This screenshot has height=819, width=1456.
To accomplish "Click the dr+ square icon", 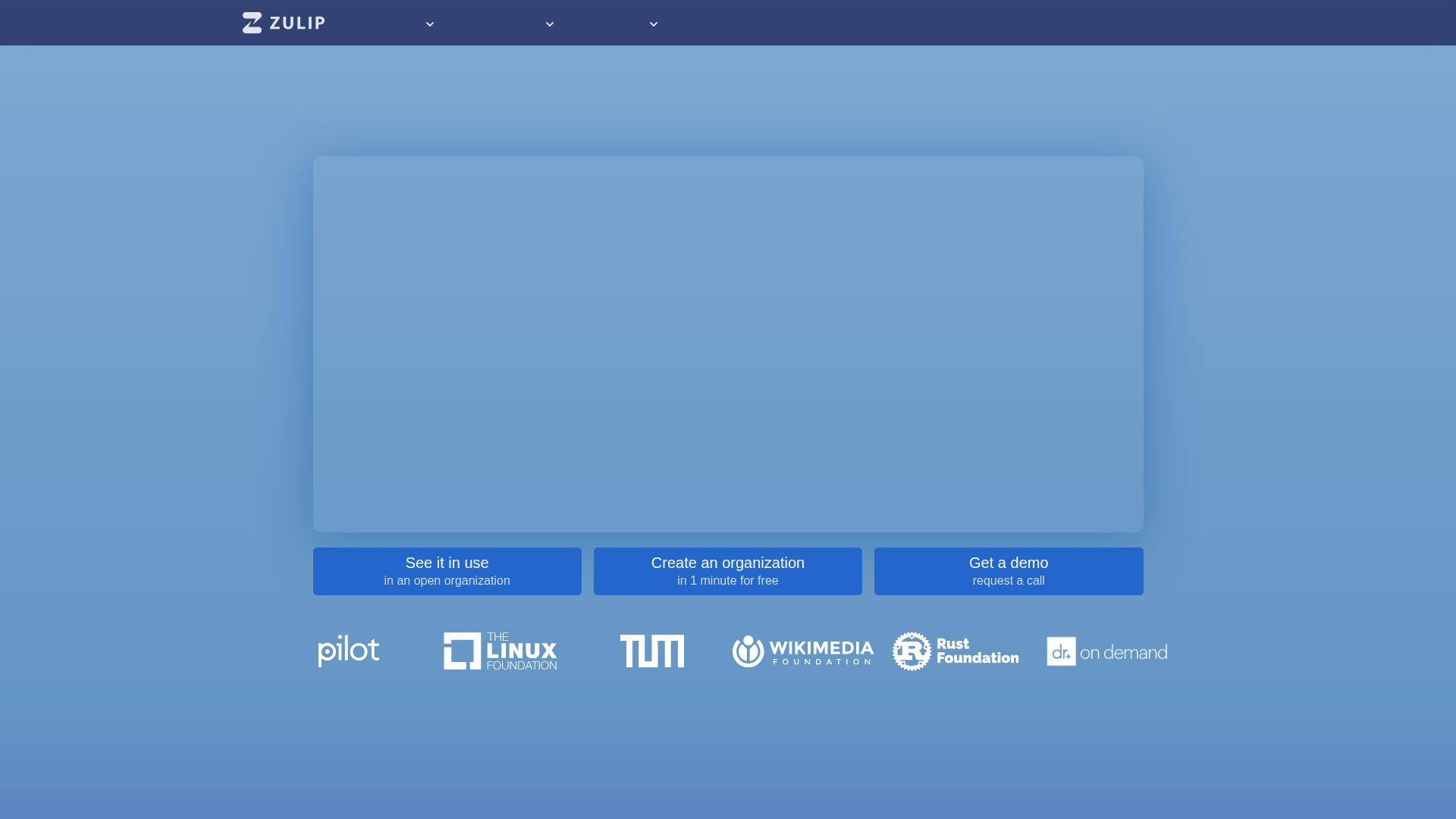I will pyautogui.click(x=1060, y=651).
